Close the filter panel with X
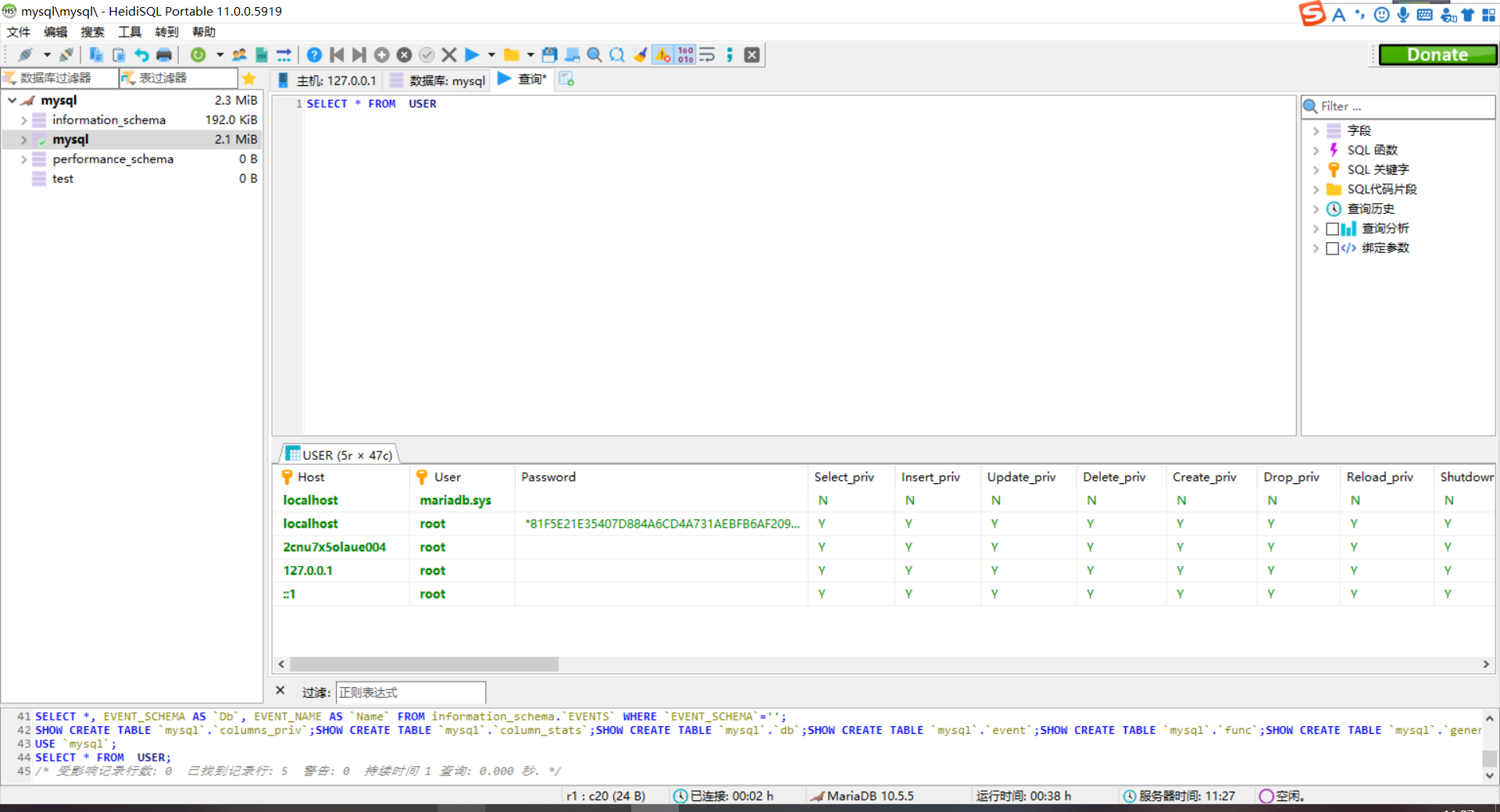Screen dimensions: 1500x812 [280, 691]
